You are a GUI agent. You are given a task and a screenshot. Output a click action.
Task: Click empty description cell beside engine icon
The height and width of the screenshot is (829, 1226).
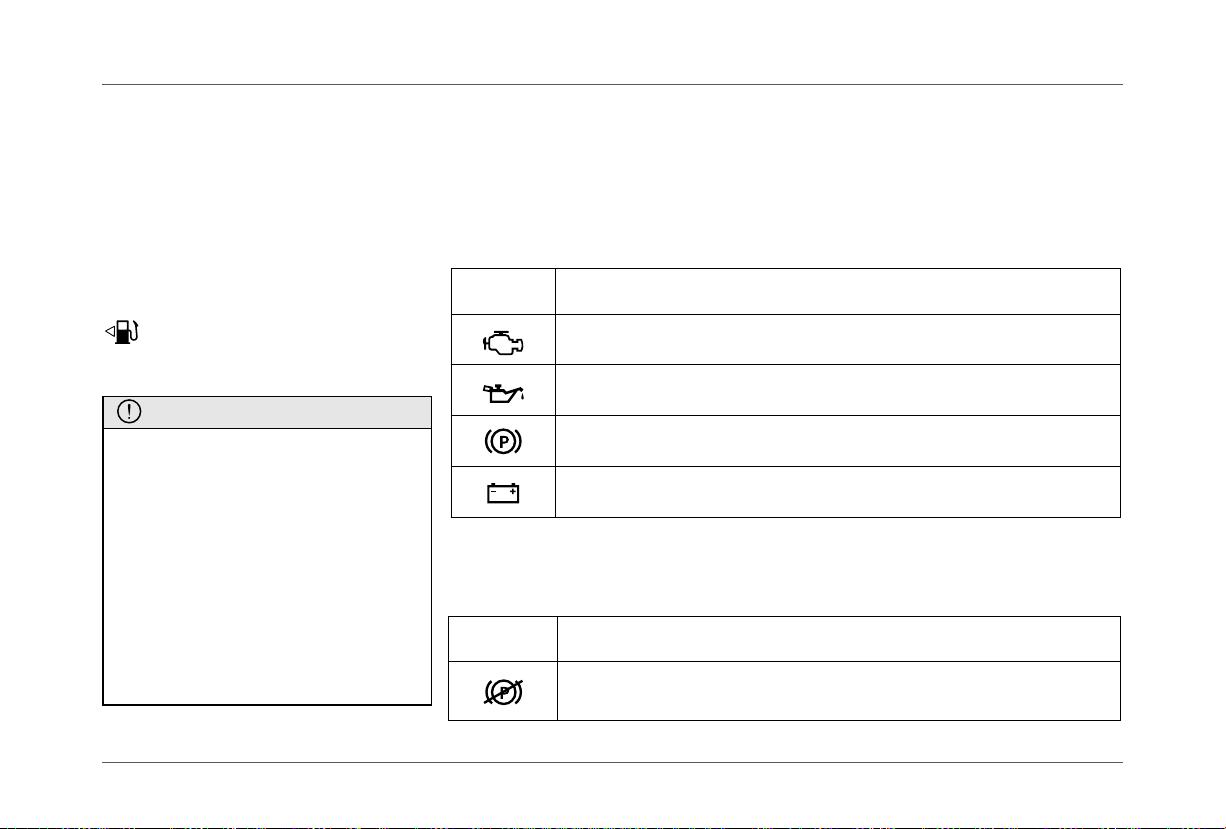click(x=837, y=340)
